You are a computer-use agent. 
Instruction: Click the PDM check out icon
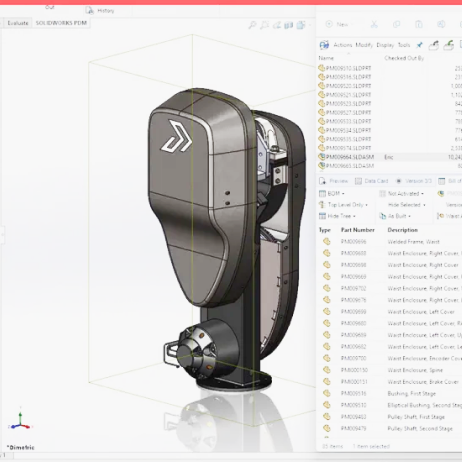[433, 45]
